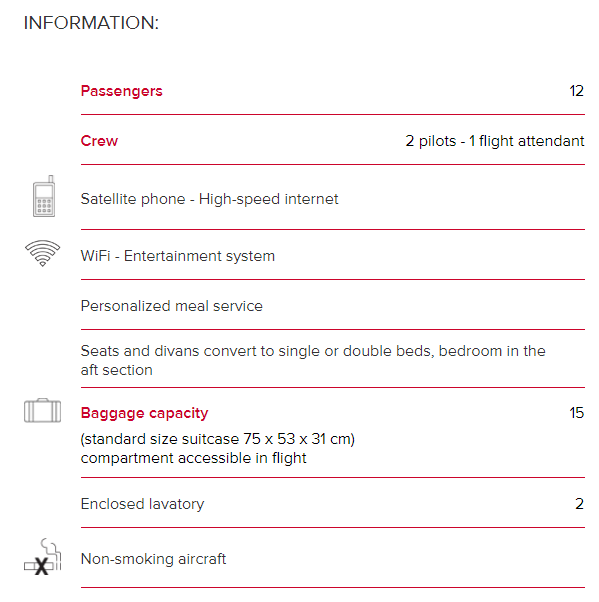This screenshot has height=602, width=599.
Task: Click the Baggage capacity label
Action: tap(144, 413)
